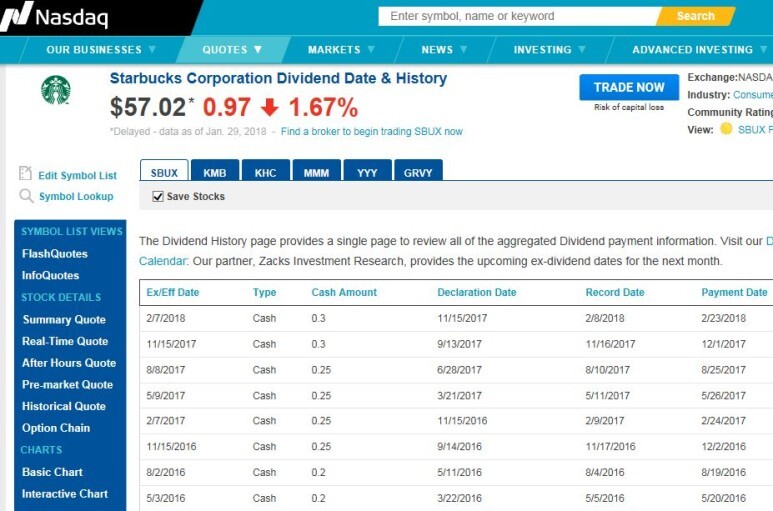Open the Symbol Lookup link
Image resolution: width=773 pixels, height=511 pixels.
tap(76, 196)
